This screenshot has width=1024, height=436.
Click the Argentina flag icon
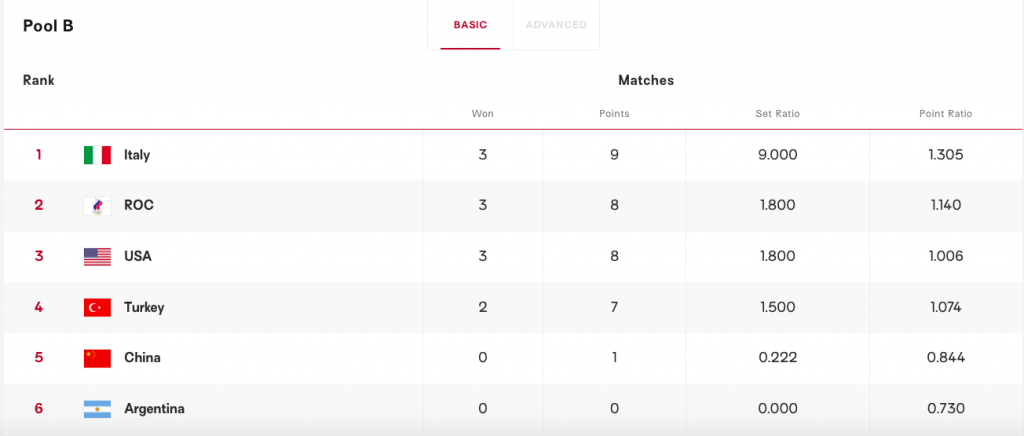pyautogui.click(x=97, y=409)
